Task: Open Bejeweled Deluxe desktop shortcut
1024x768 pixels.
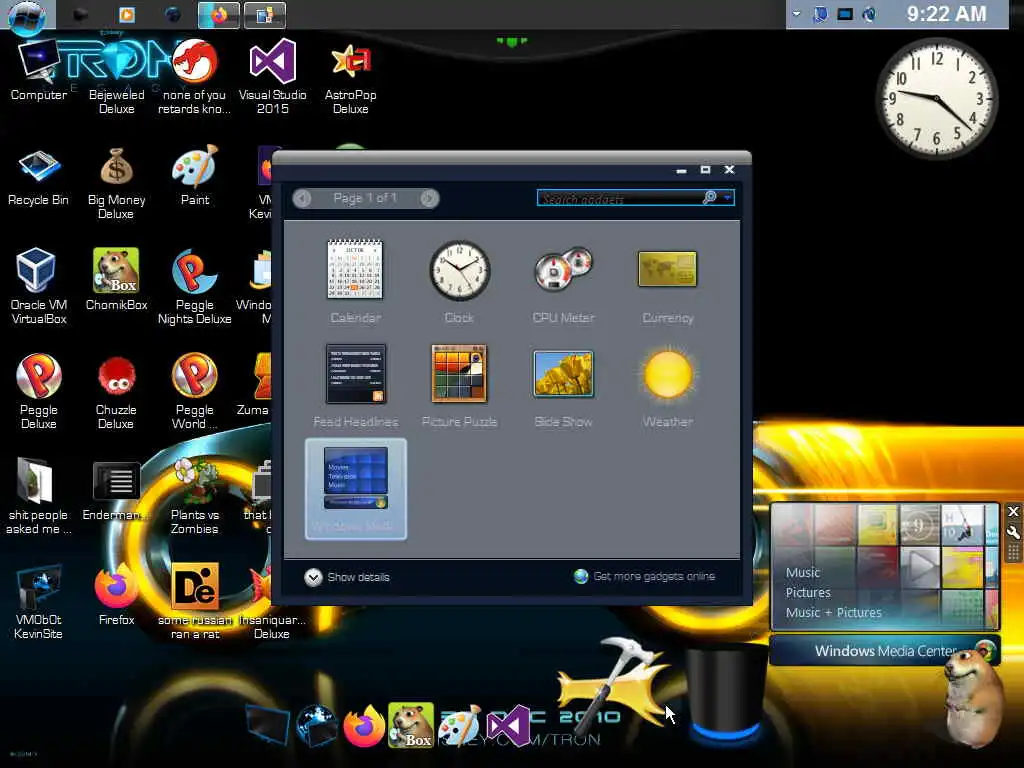Action: pos(116,77)
